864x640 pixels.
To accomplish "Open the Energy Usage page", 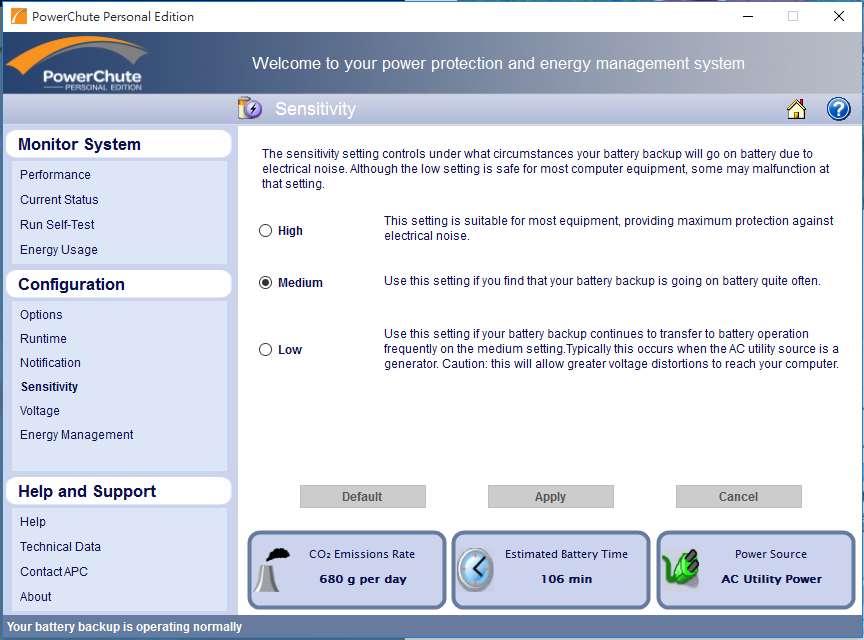I will (58, 250).
